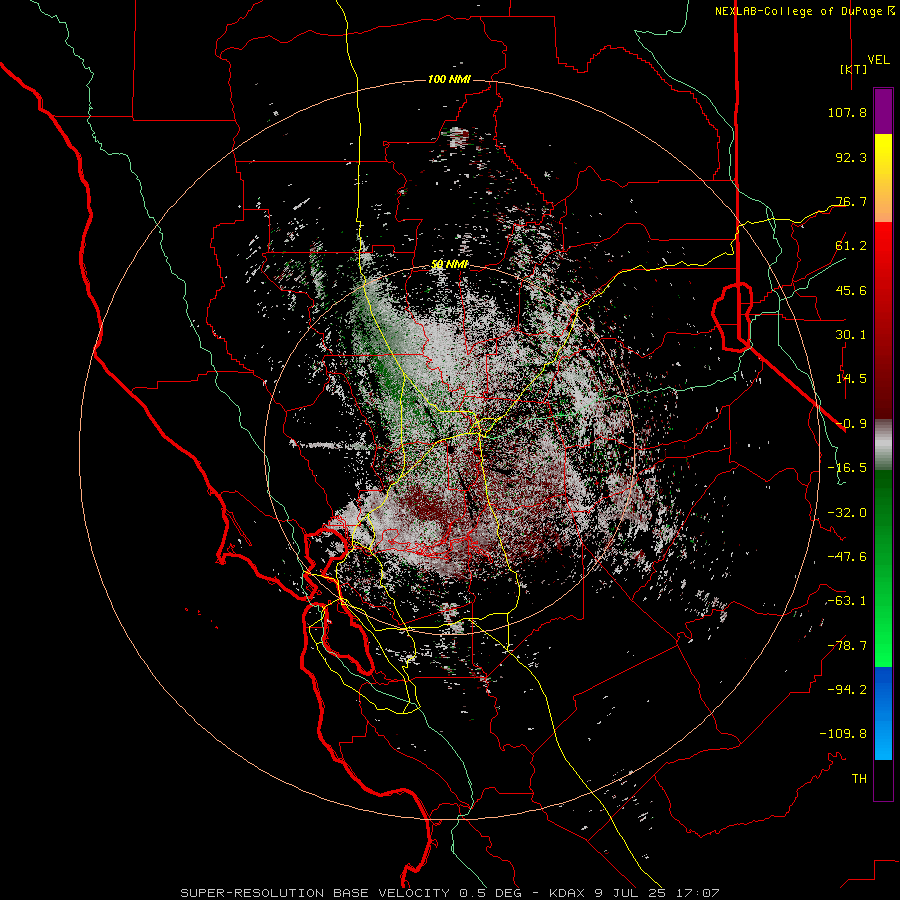Click the -32.0 velocity scale value
Screen dimensions: 900x900
point(847,513)
